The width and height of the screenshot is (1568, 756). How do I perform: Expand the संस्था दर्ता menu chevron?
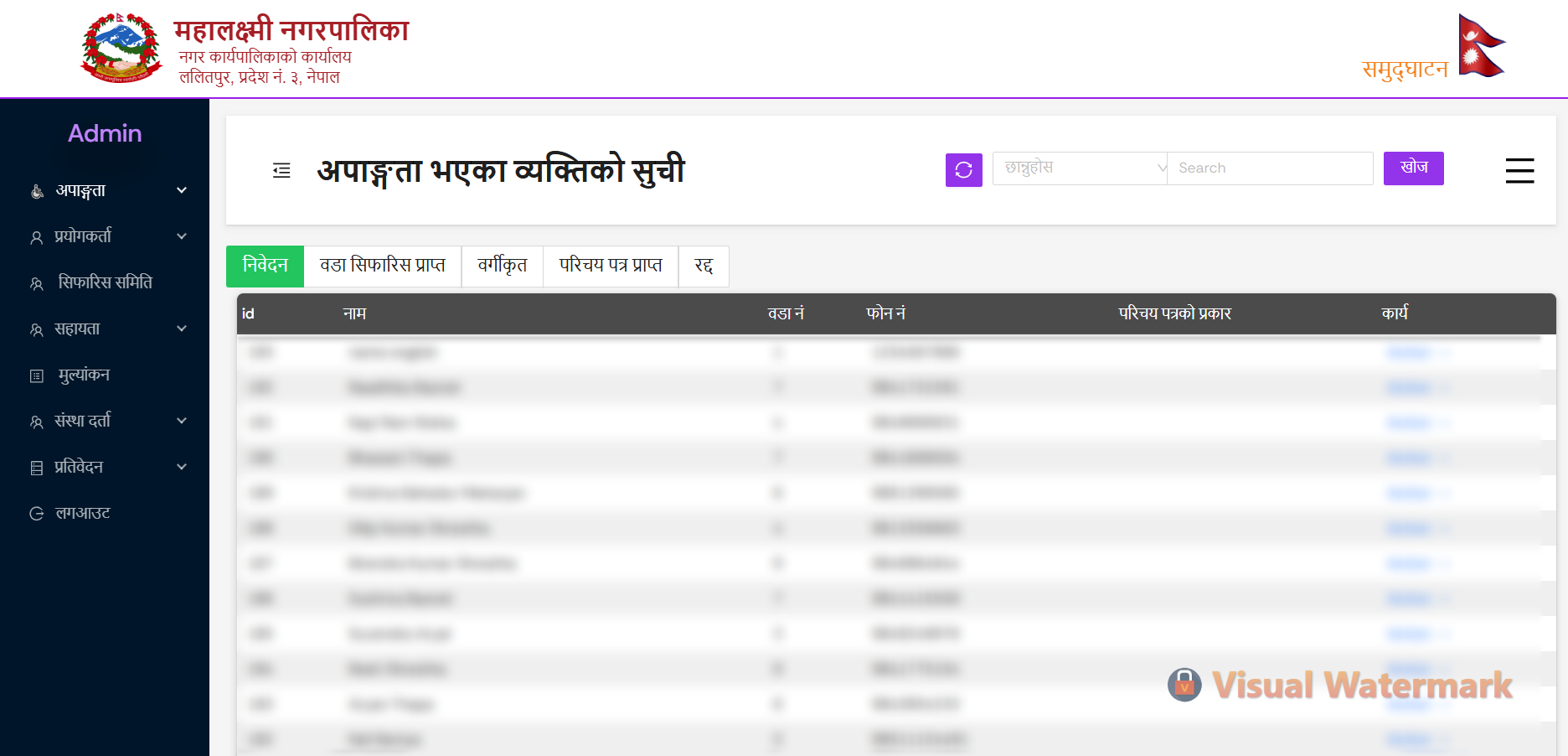click(182, 422)
